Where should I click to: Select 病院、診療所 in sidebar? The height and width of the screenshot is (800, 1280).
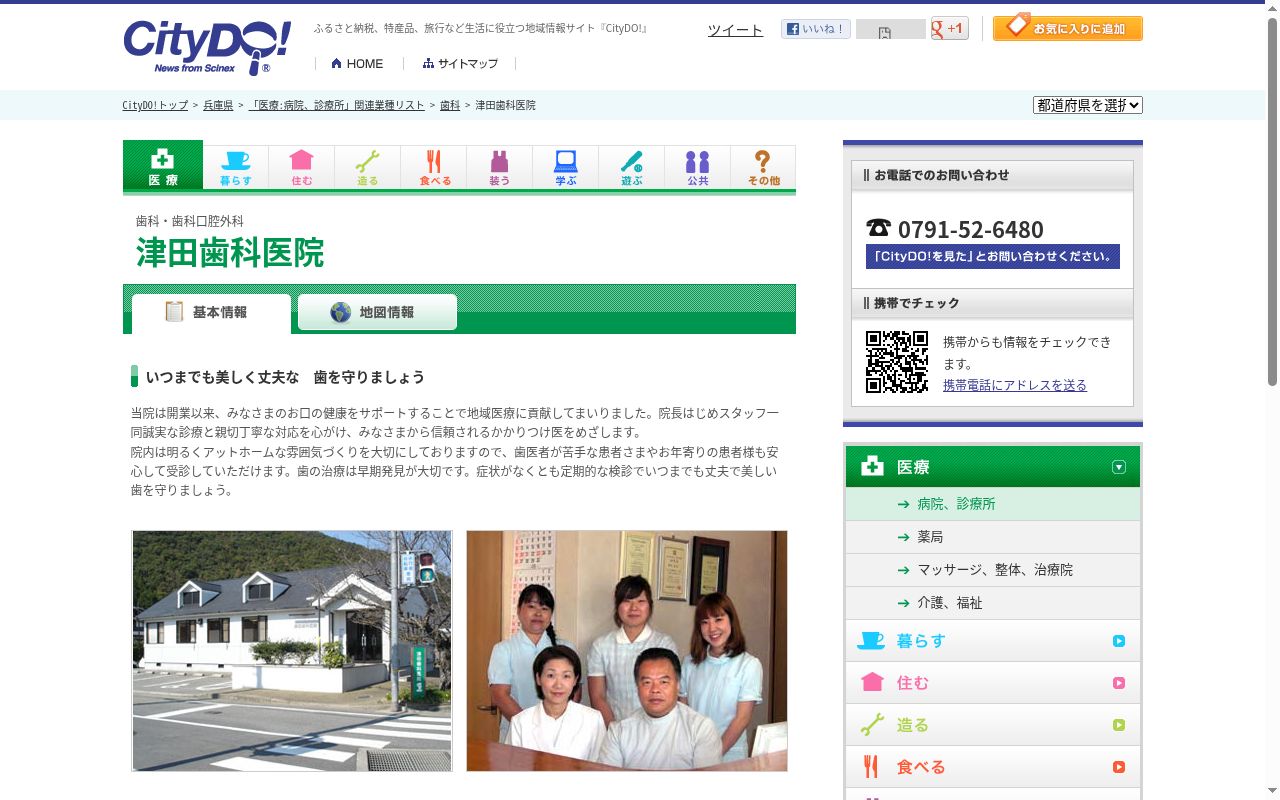[x=993, y=504]
